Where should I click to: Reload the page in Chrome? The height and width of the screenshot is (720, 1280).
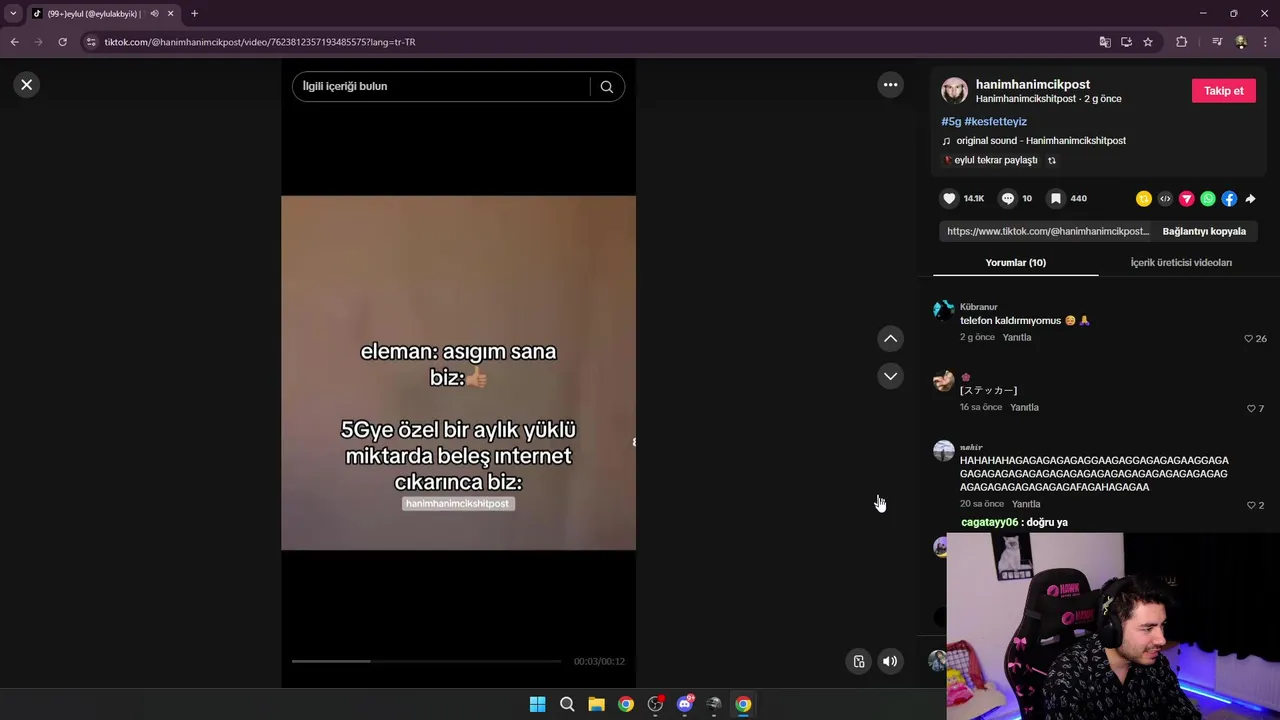point(62,42)
